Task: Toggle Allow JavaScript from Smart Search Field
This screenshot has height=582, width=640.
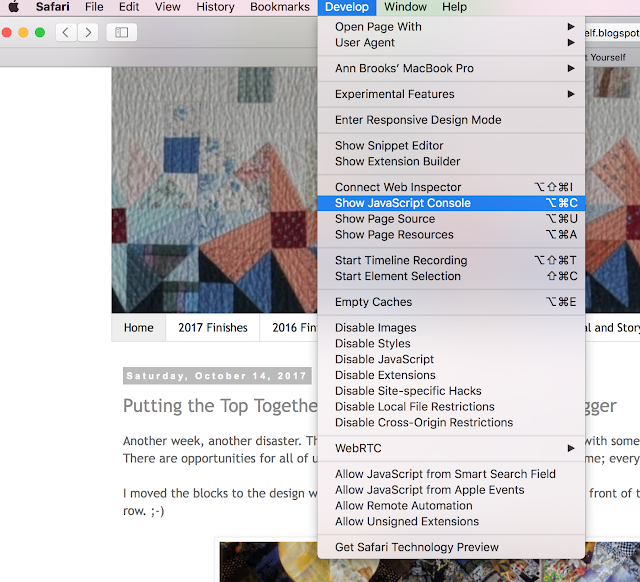Action: coord(451,474)
